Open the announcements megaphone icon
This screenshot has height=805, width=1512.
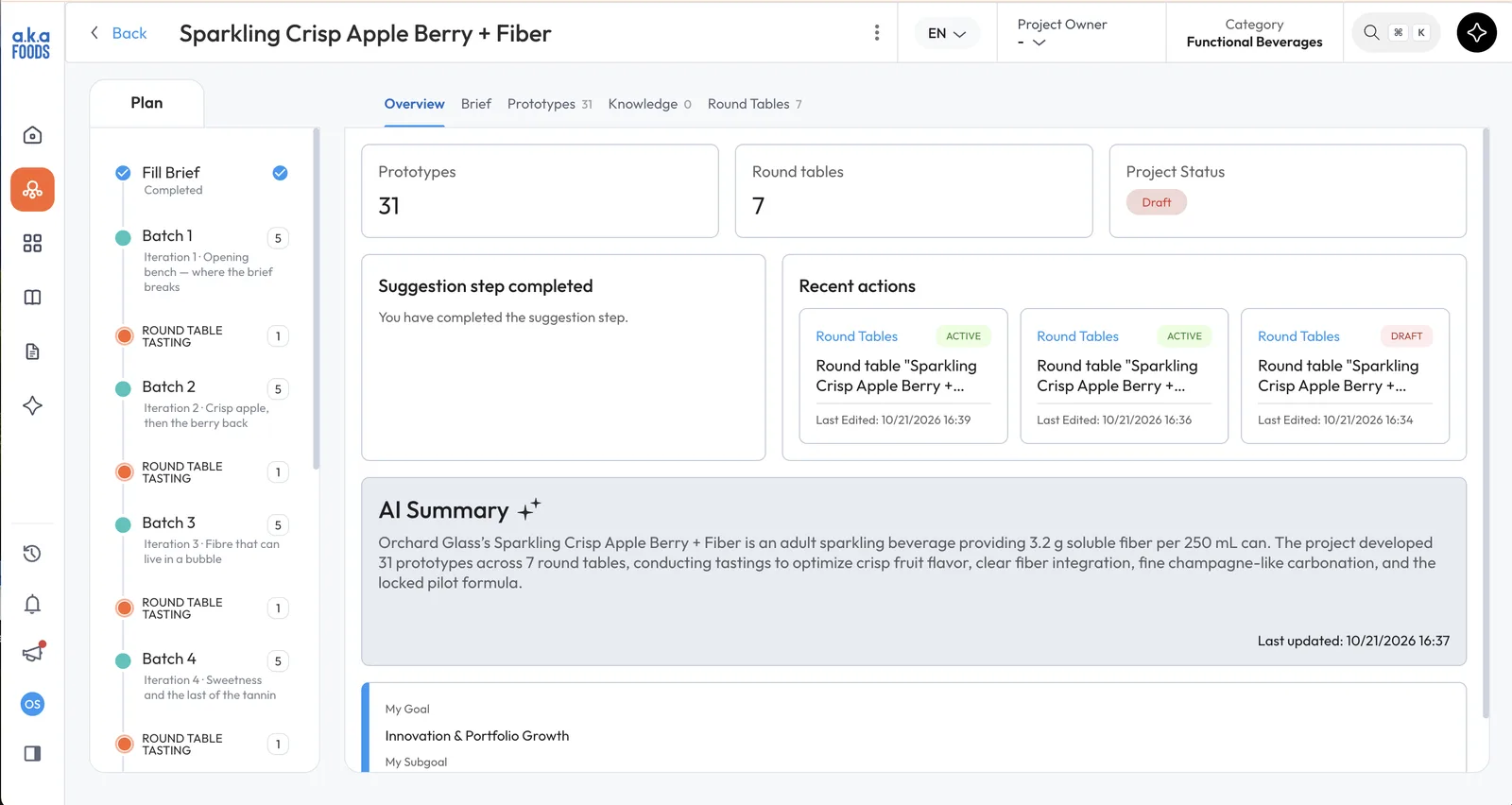pyautogui.click(x=32, y=653)
